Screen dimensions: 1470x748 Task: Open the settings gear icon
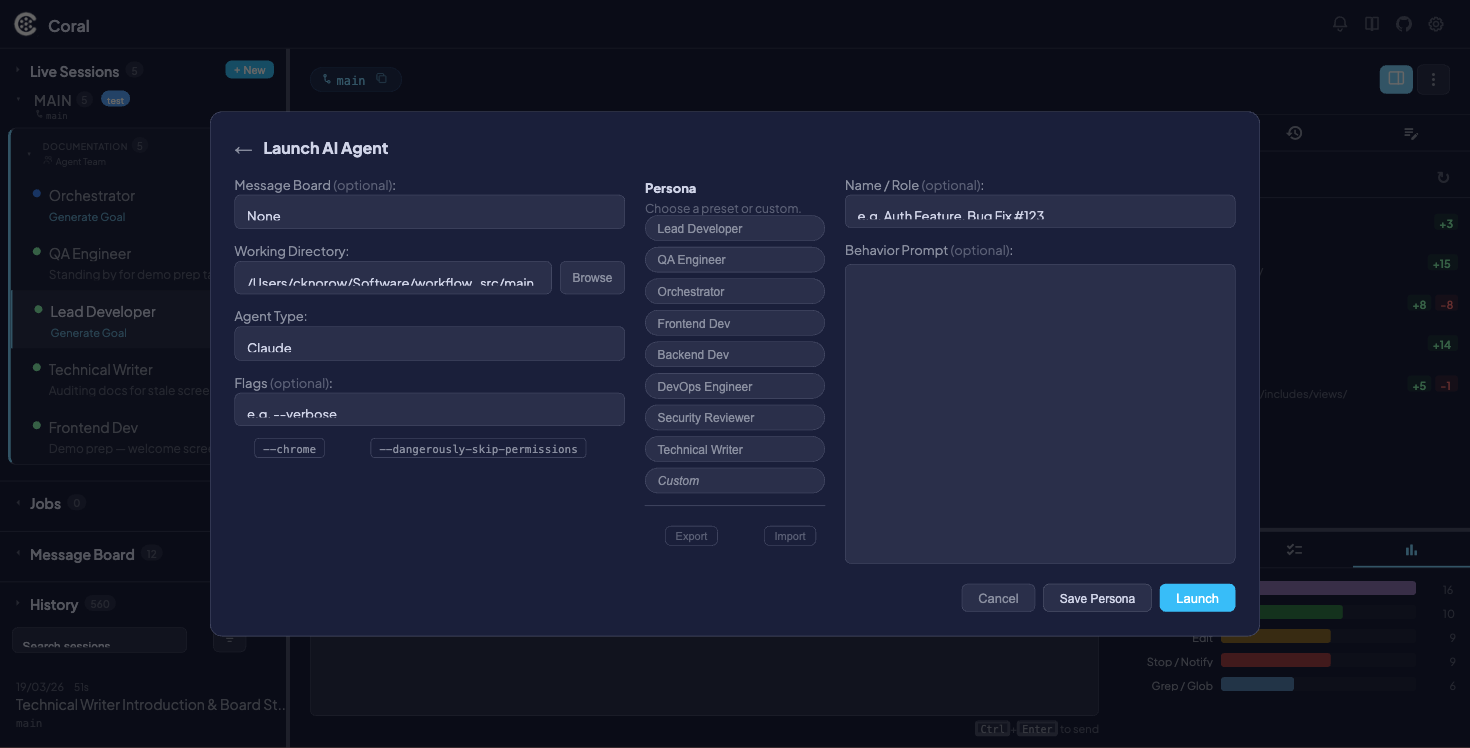tap(1435, 23)
